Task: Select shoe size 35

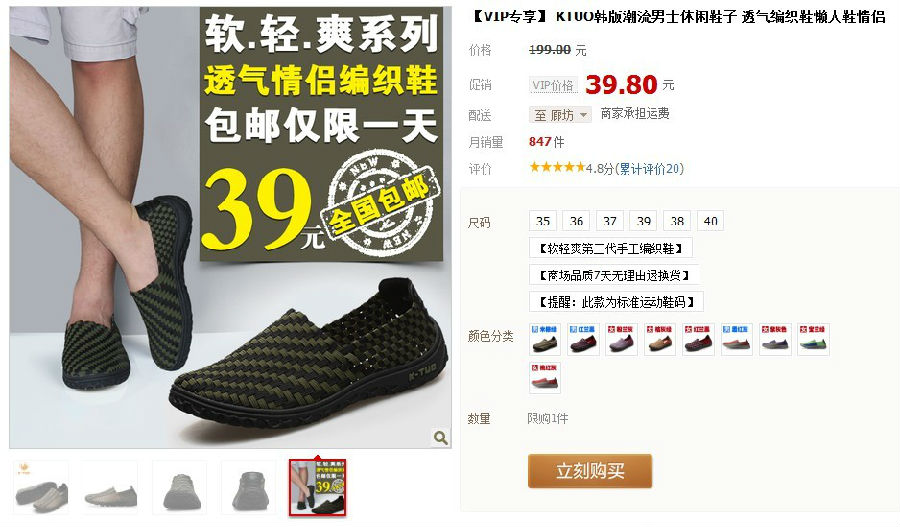Action: pyautogui.click(x=543, y=221)
